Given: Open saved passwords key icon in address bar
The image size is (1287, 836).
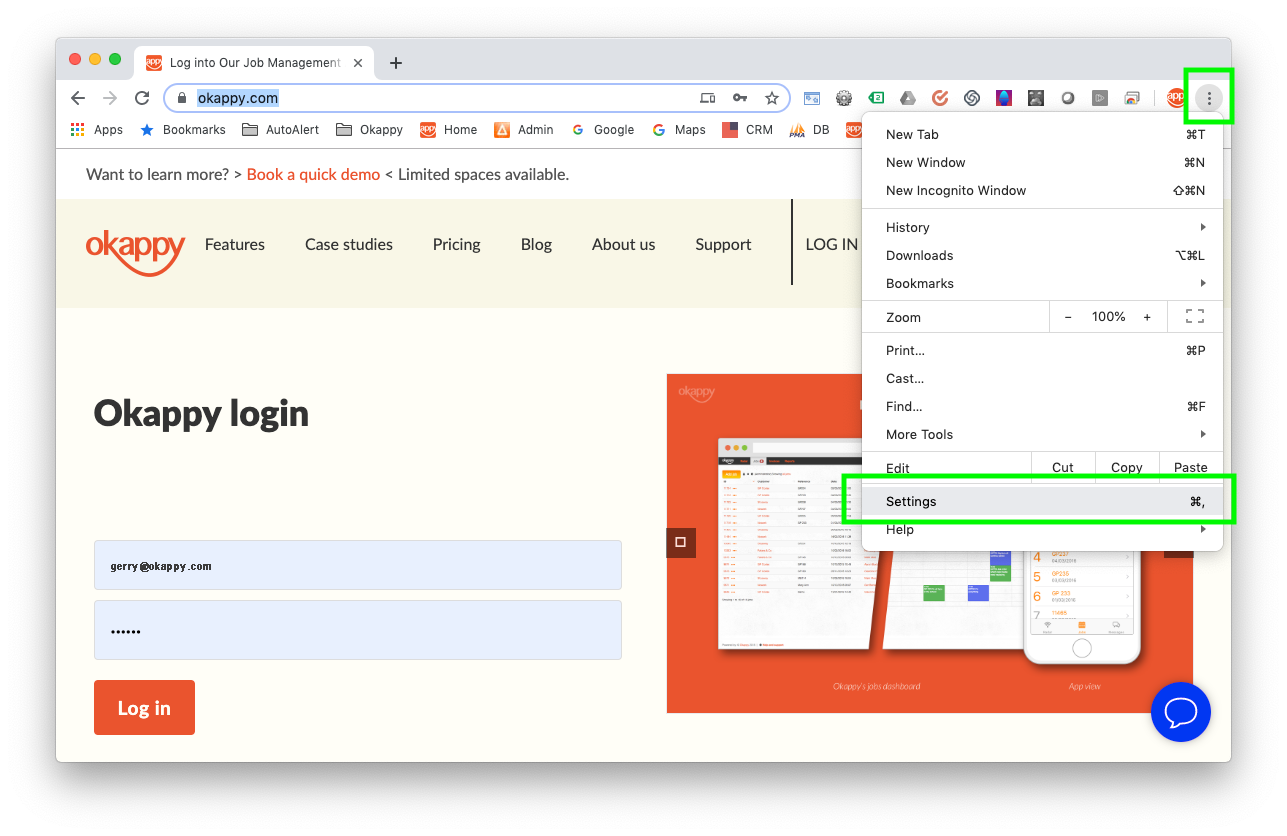Looking at the screenshot, I should click(x=740, y=98).
